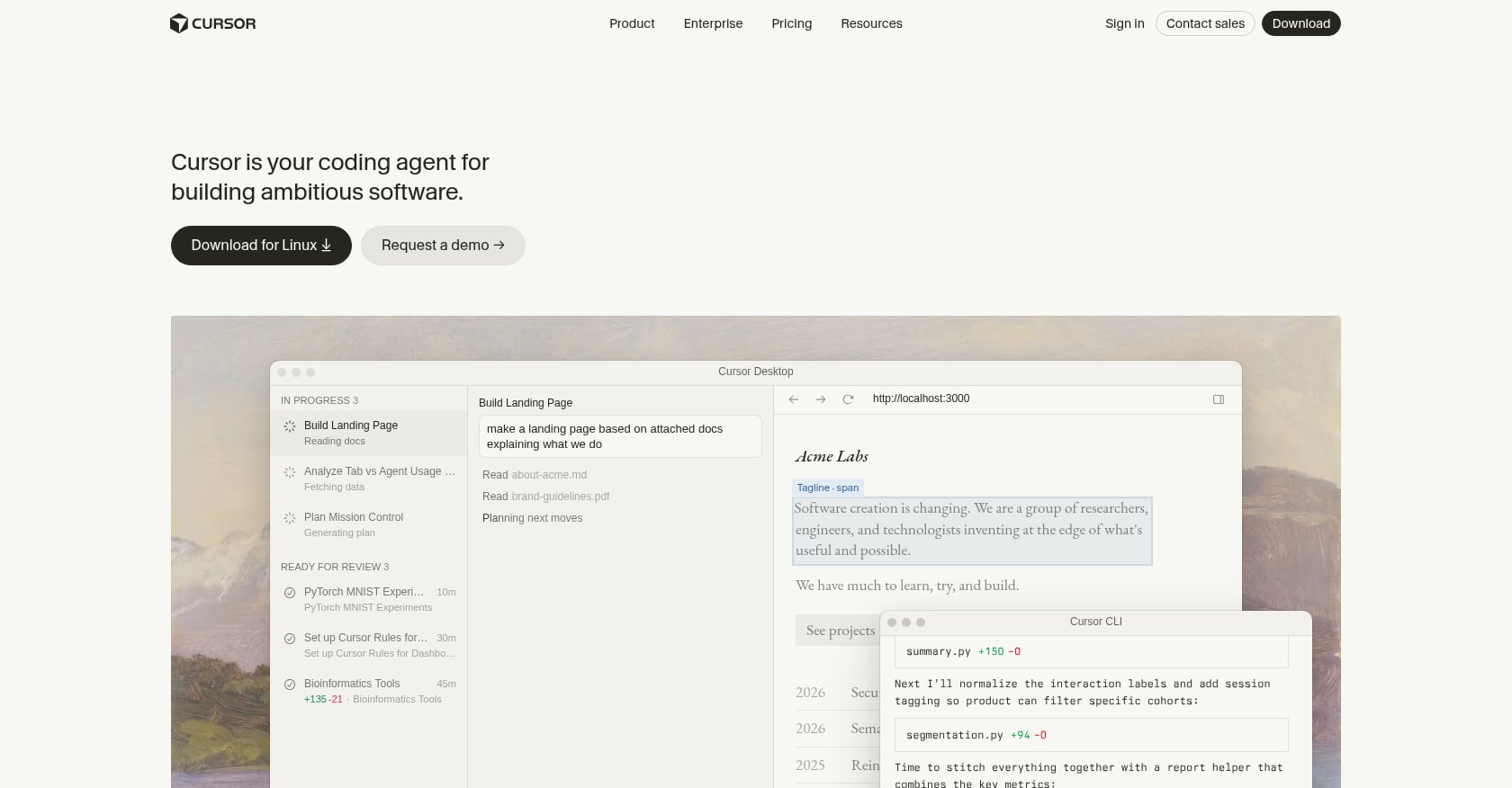Click the READY FOR REVIEW 3 section header
The width and height of the screenshot is (1512, 788).
pos(335,567)
